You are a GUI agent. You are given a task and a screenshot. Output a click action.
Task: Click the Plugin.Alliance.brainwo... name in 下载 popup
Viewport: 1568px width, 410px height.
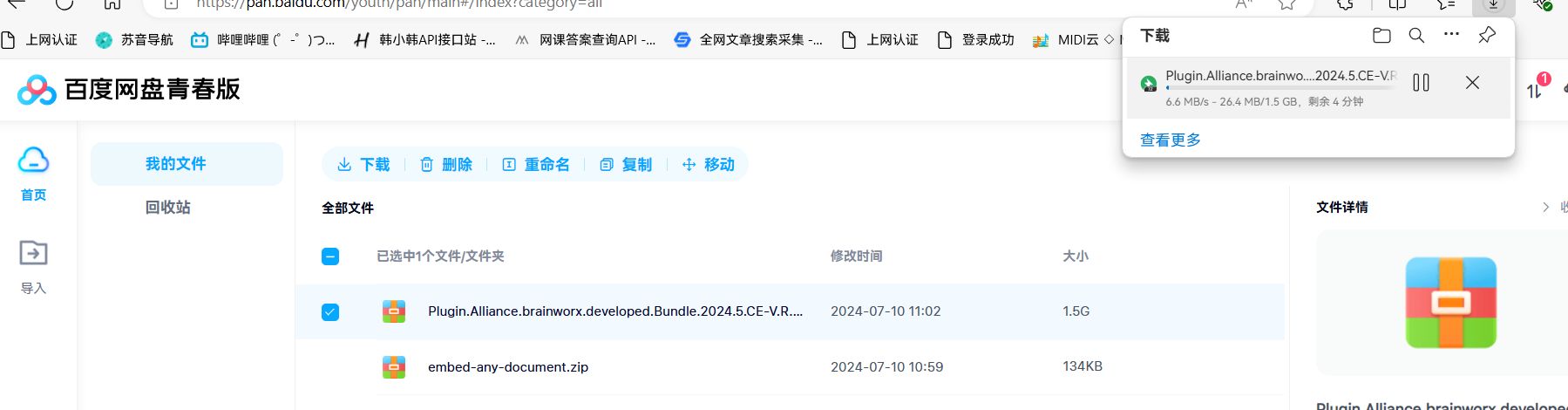(1281, 76)
